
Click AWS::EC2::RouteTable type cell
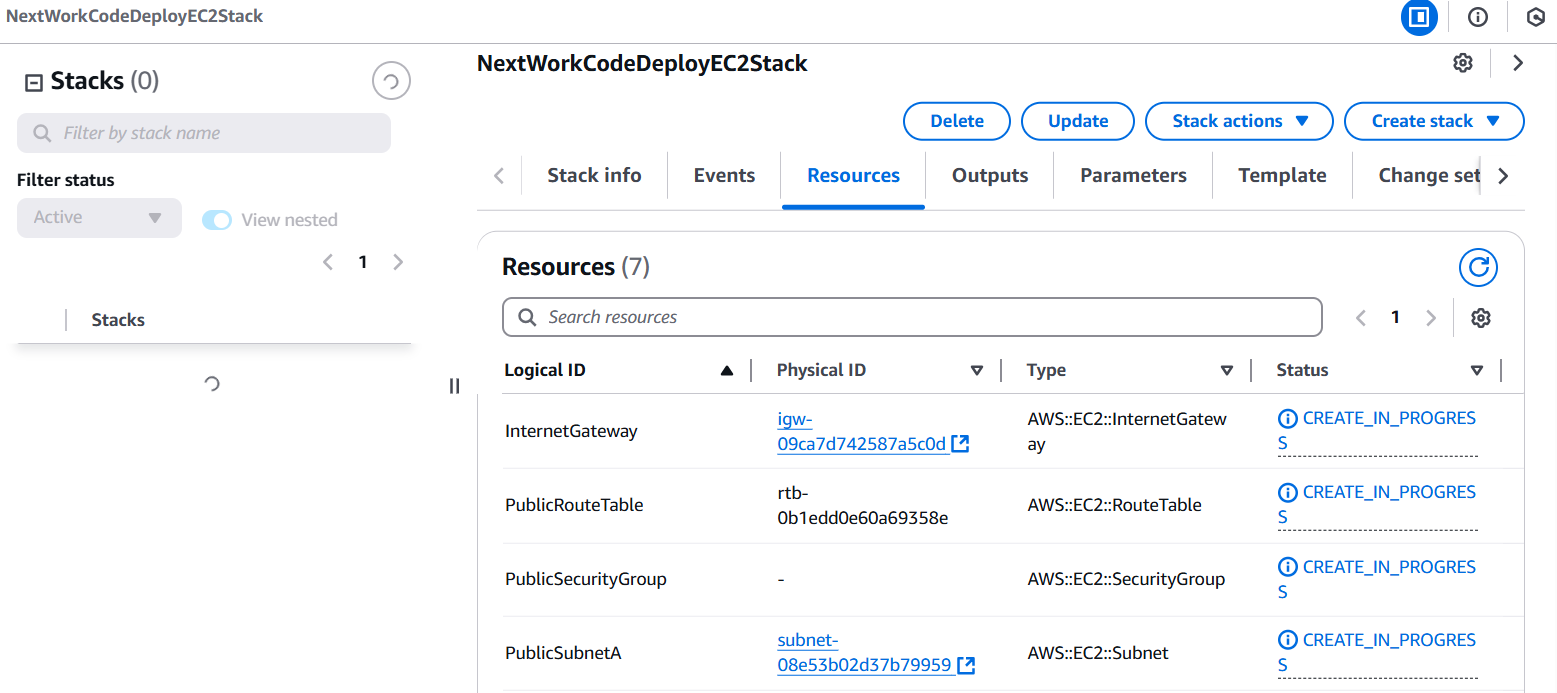[1115, 505]
